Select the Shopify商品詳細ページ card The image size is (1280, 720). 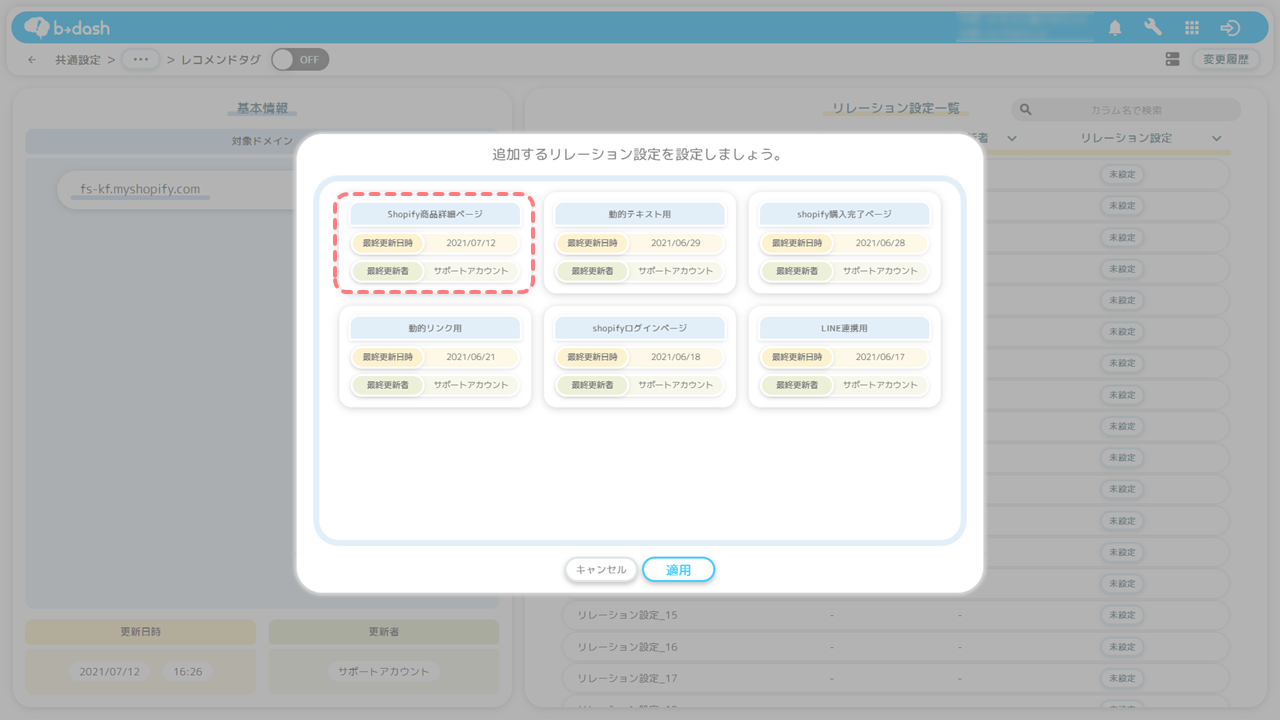click(x=435, y=243)
